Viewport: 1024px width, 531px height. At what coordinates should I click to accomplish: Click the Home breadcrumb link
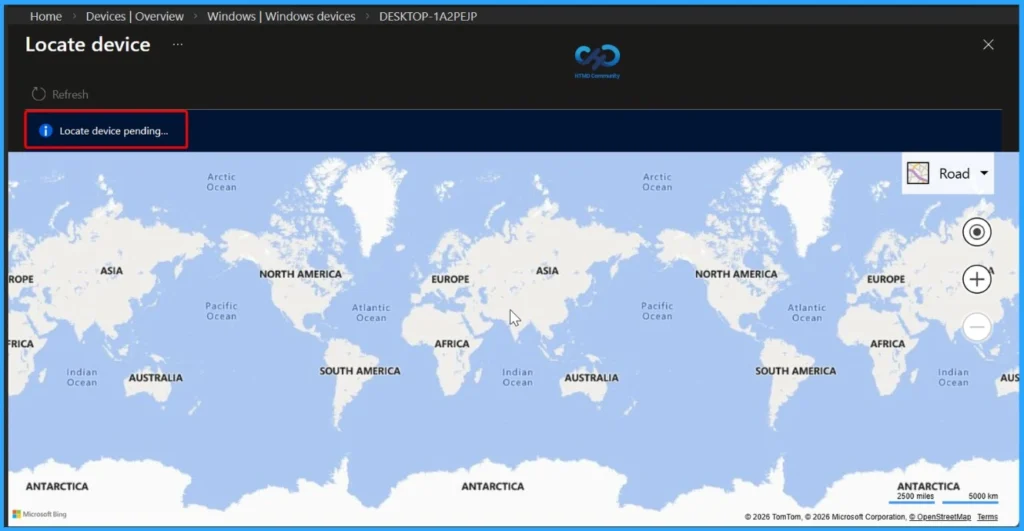pyautogui.click(x=46, y=16)
